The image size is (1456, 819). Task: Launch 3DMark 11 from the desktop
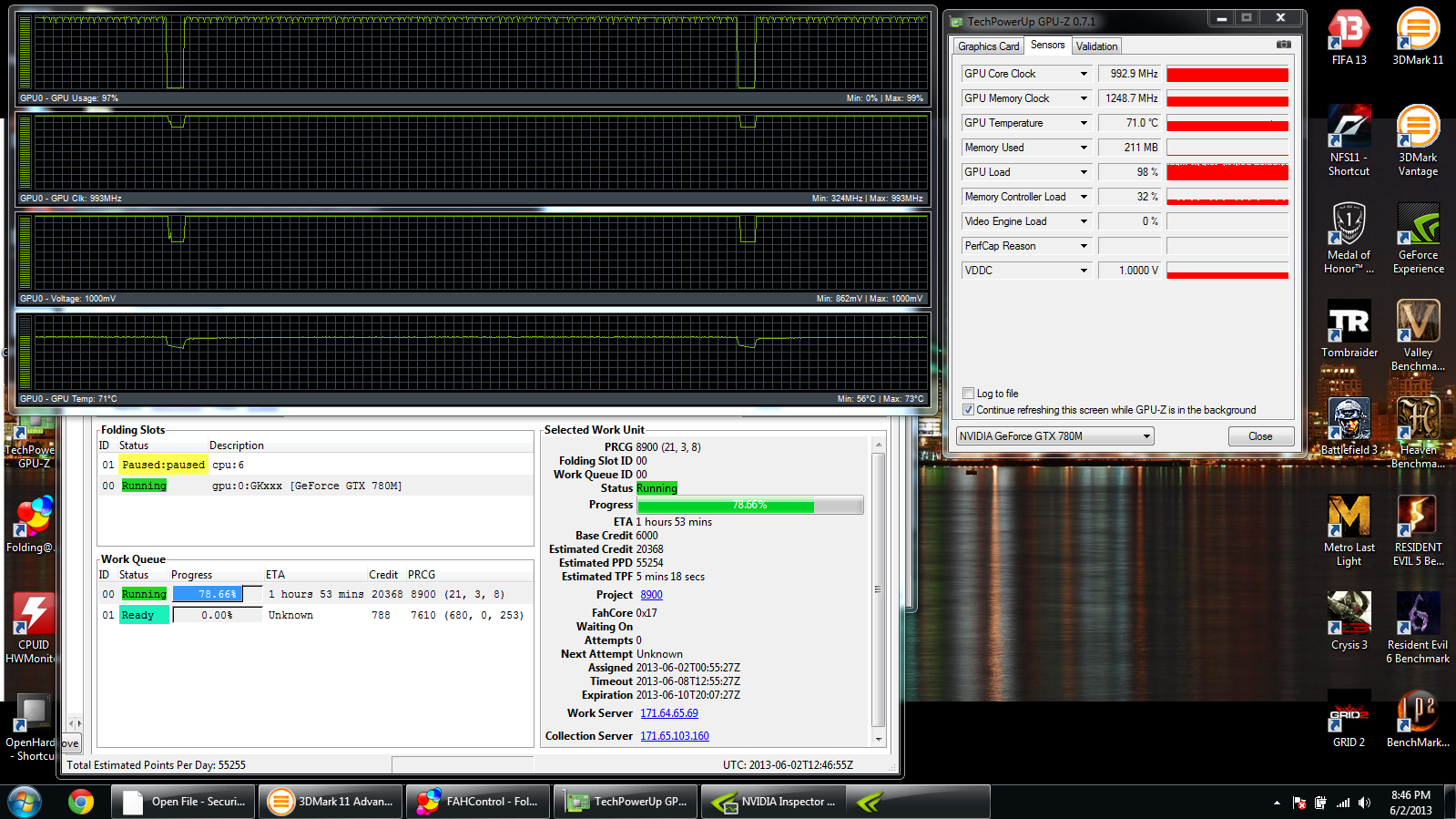(1418, 37)
